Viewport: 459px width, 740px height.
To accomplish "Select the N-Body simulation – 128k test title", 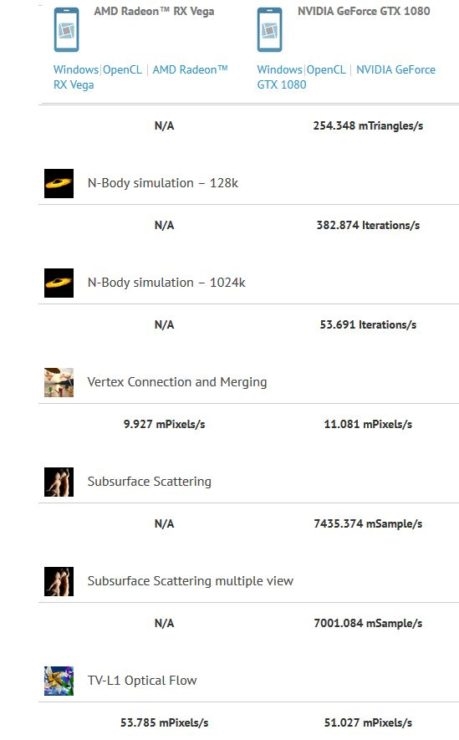I will click(x=163, y=183).
